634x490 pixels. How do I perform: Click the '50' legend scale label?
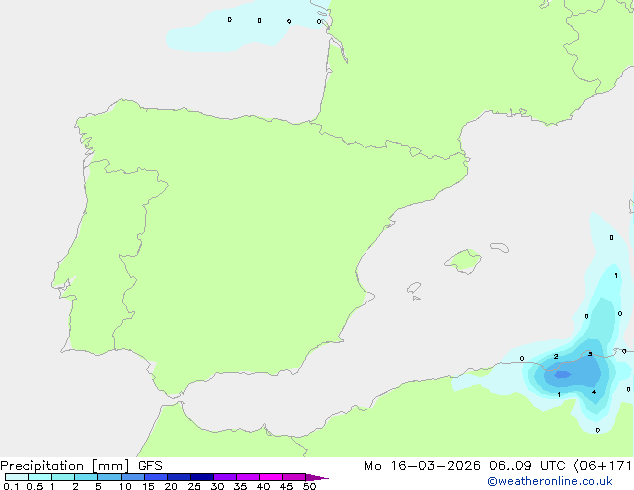tap(309, 486)
